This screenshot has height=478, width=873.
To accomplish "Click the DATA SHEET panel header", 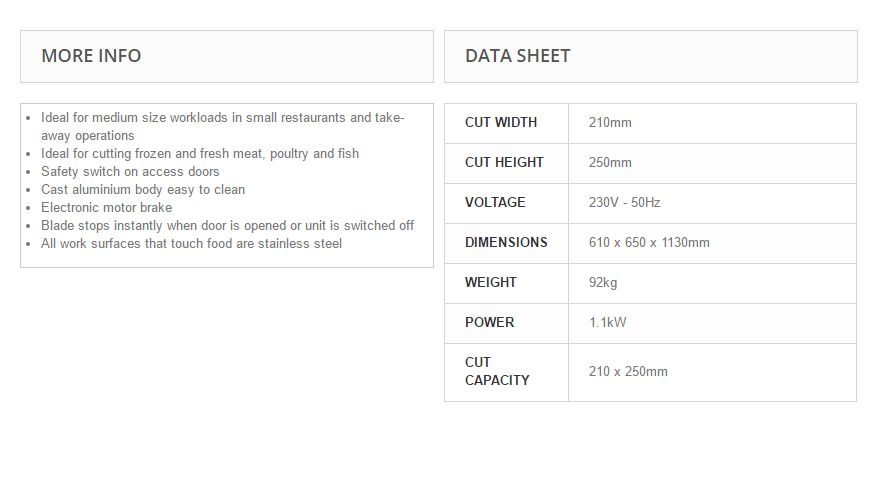I will point(518,56).
